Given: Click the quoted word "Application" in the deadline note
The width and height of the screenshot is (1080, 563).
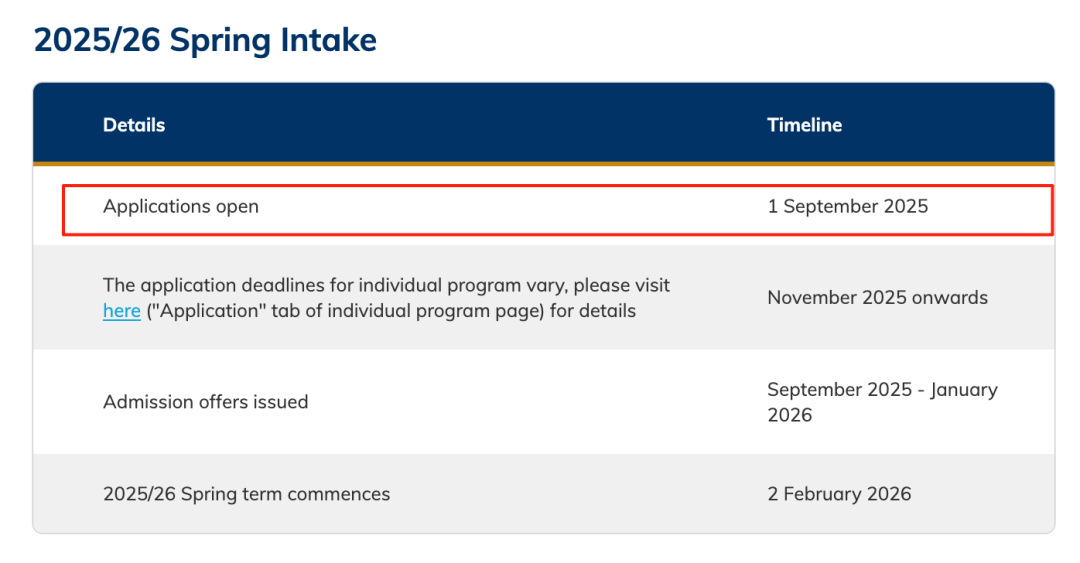Looking at the screenshot, I should 209,311.
